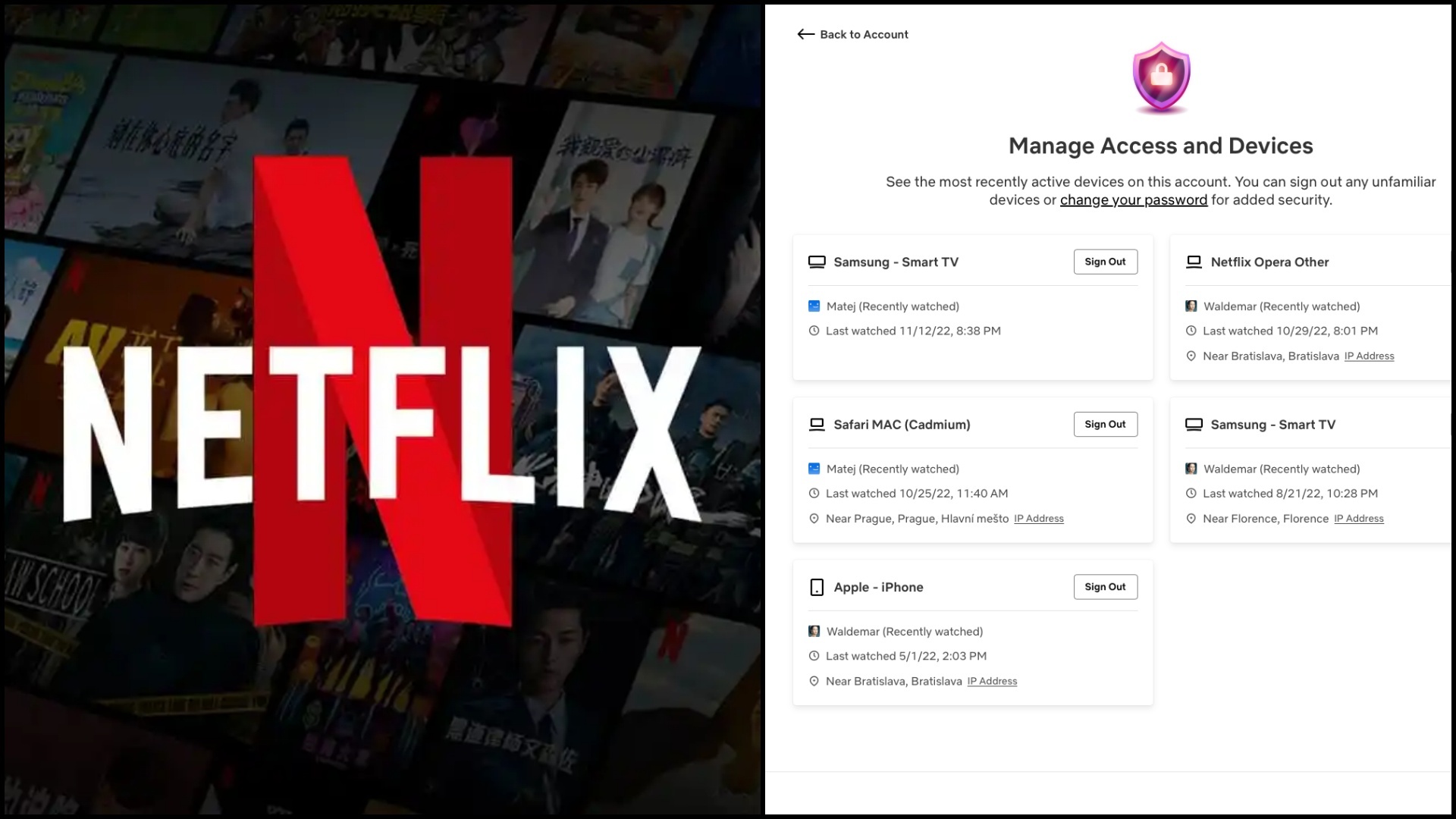Sign out of Samsung Smart TV device
The width and height of the screenshot is (1456, 819).
[x=1105, y=261]
